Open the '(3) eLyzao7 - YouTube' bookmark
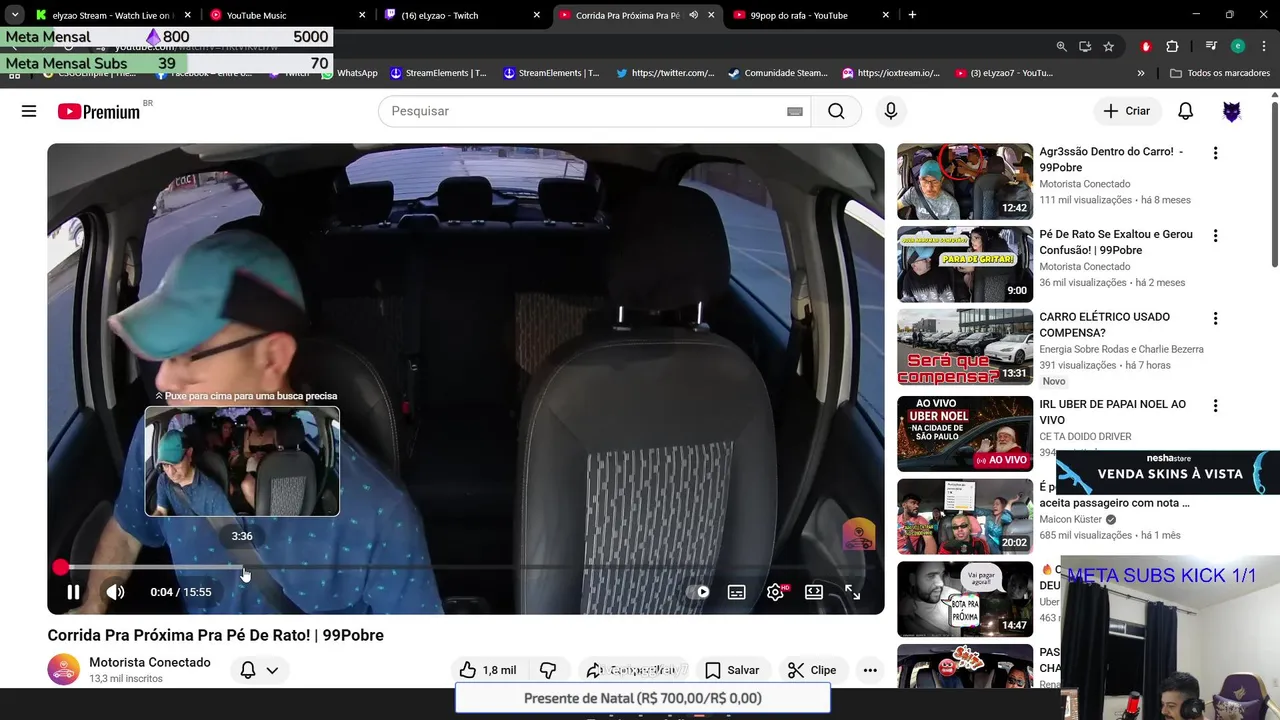1280x720 pixels. click(x=1004, y=73)
